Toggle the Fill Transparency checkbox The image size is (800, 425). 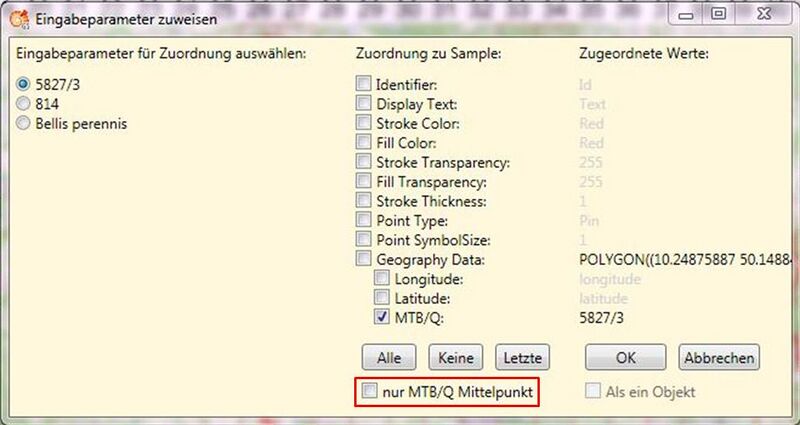tap(363, 181)
